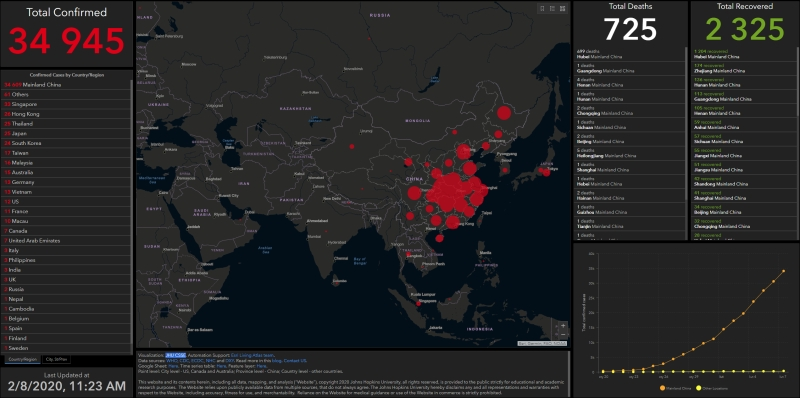Select Thailand in confirmed cases list
800x398 pixels.
pos(66,123)
